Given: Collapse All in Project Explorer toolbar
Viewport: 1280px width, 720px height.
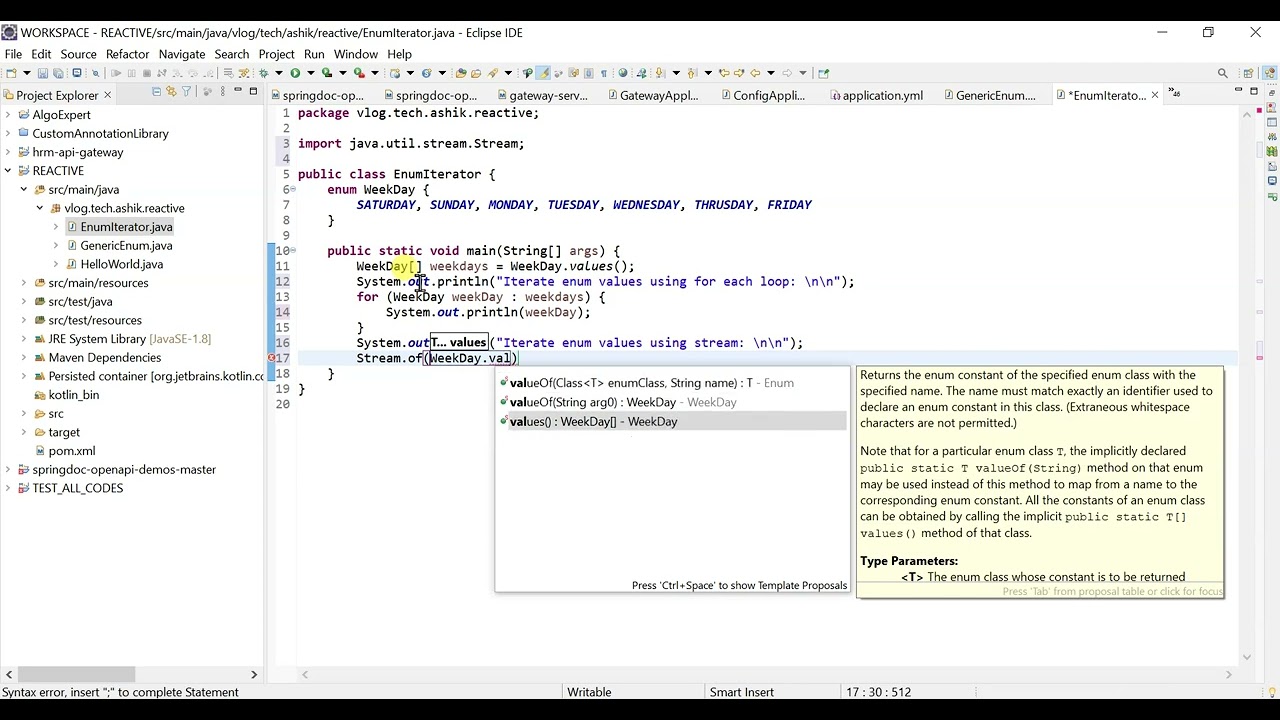Looking at the screenshot, I should point(155,92).
